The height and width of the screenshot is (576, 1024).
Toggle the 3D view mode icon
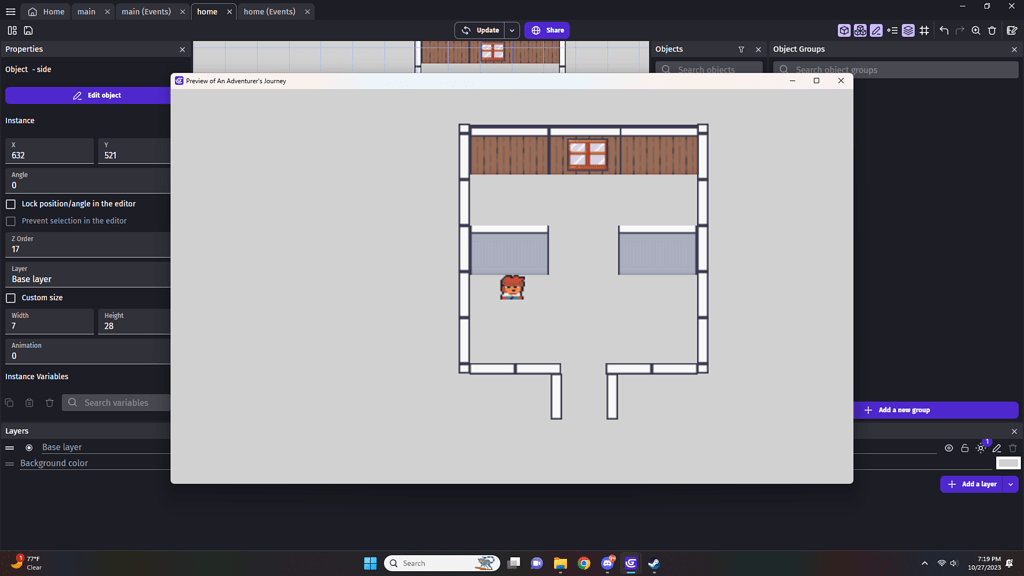coord(844,31)
